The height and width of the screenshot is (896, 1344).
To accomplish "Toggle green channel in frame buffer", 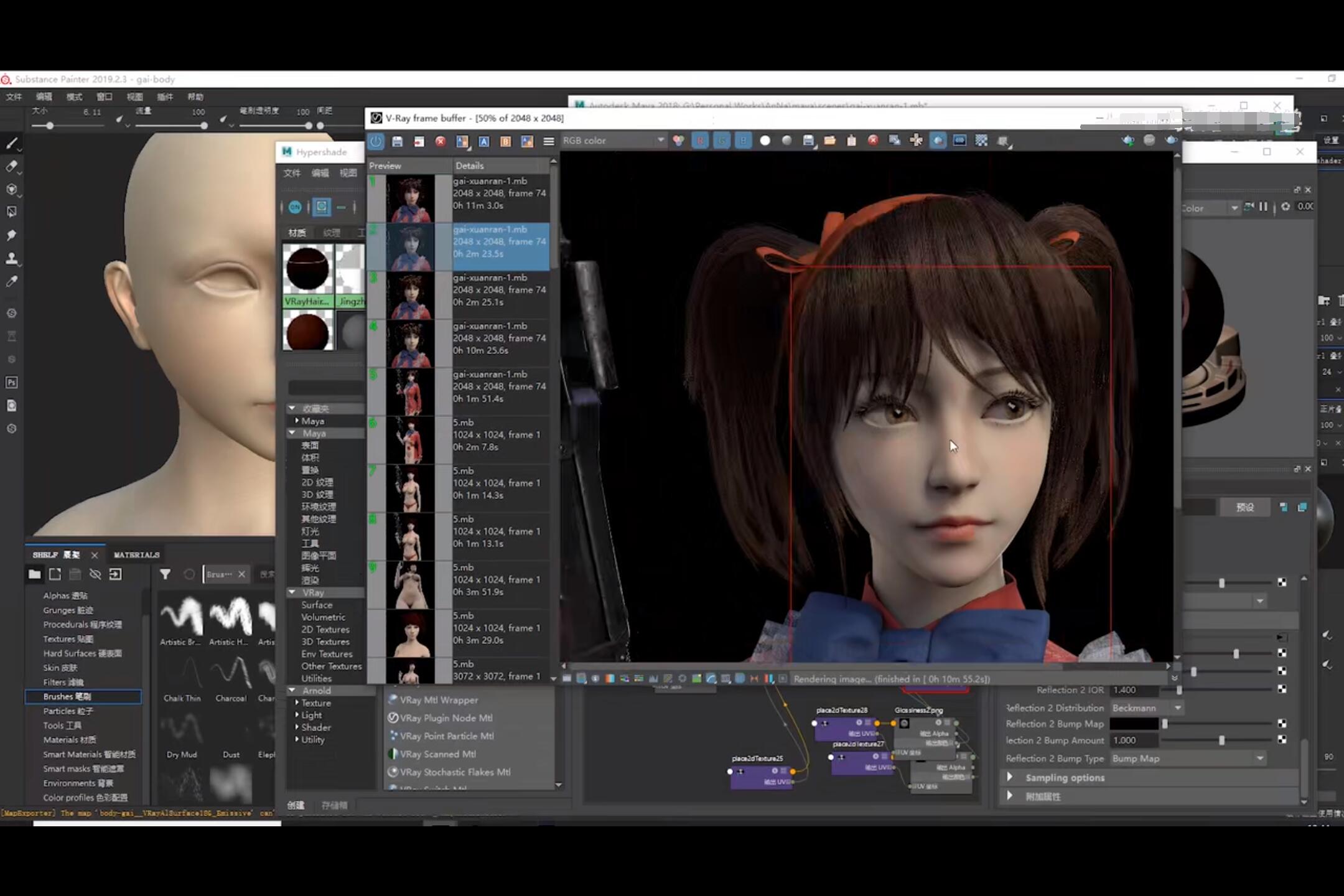I will click(722, 141).
